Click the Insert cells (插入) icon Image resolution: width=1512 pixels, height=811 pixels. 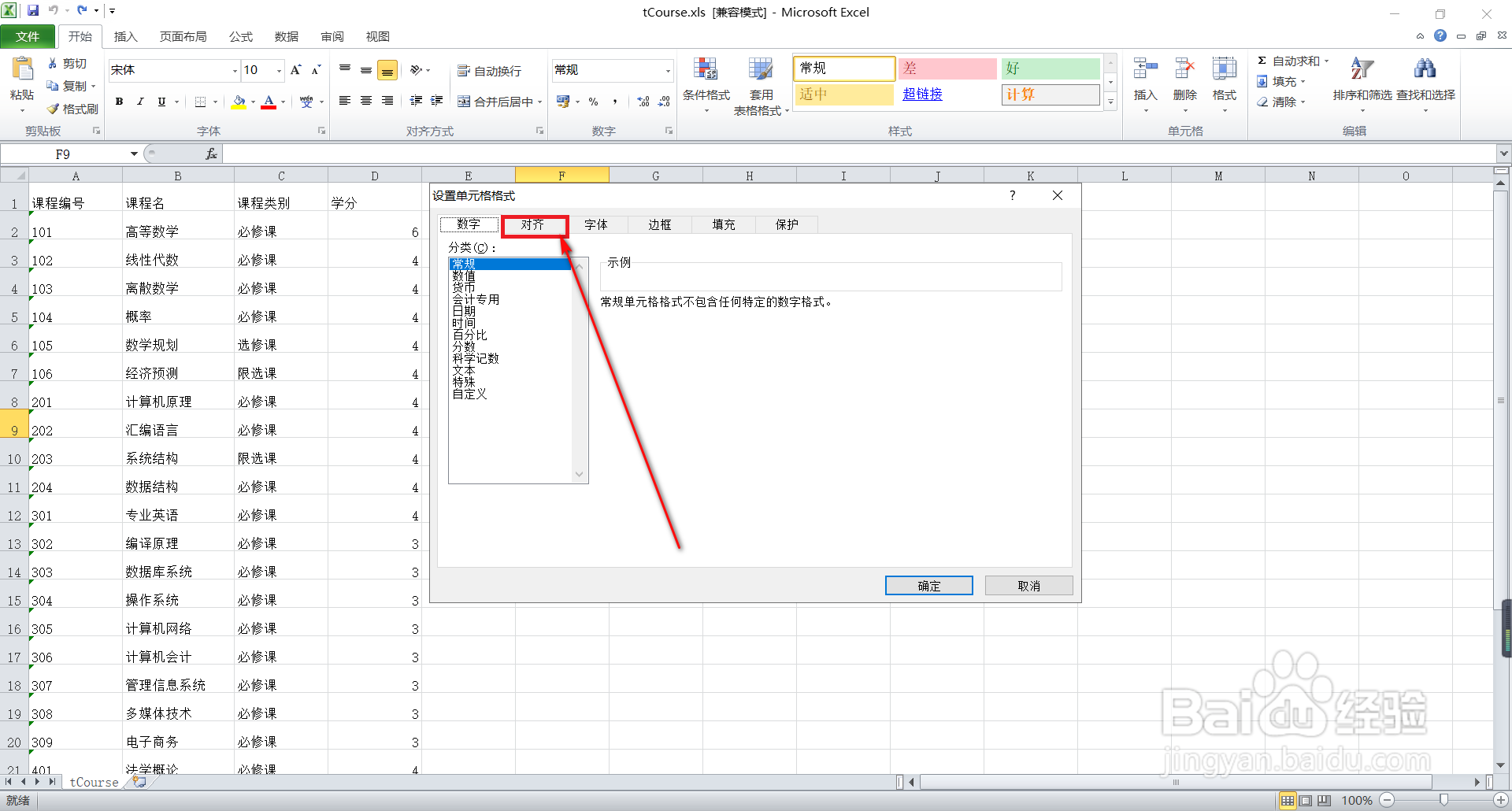click(1145, 69)
